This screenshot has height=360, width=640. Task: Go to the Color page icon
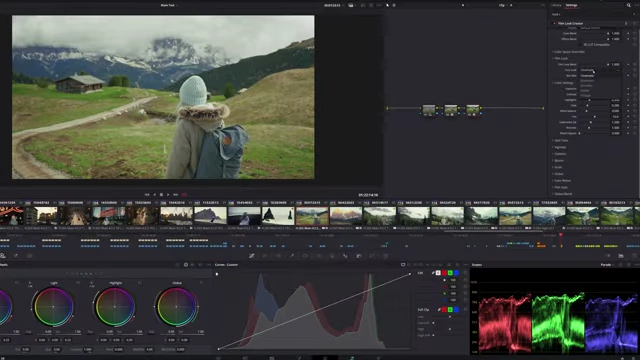click(x=325, y=358)
